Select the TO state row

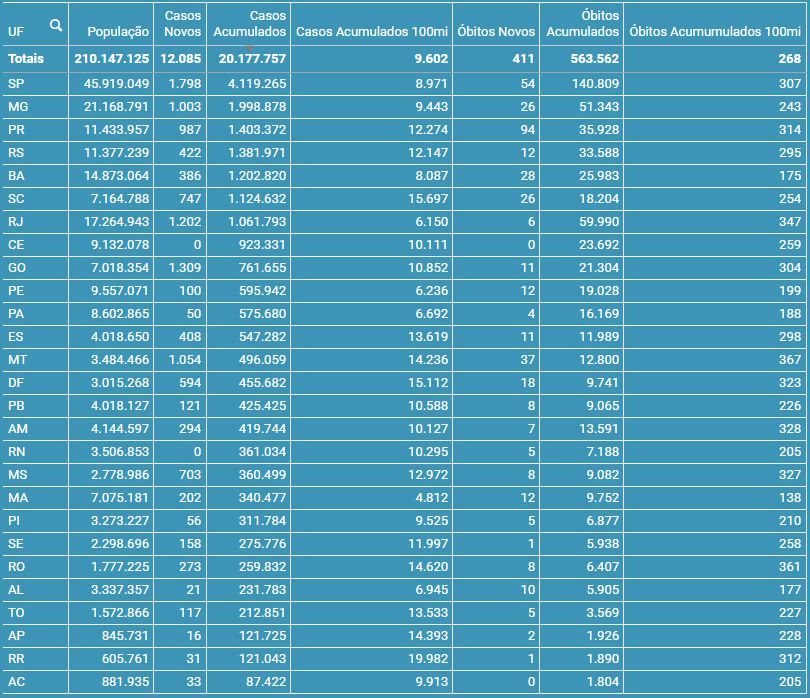16,613
